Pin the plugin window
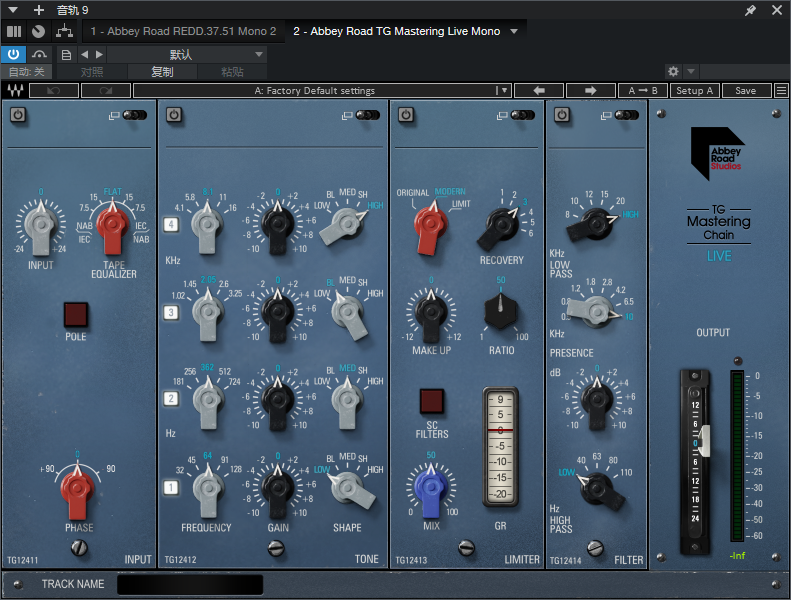This screenshot has width=791, height=600. pos(751,10)
